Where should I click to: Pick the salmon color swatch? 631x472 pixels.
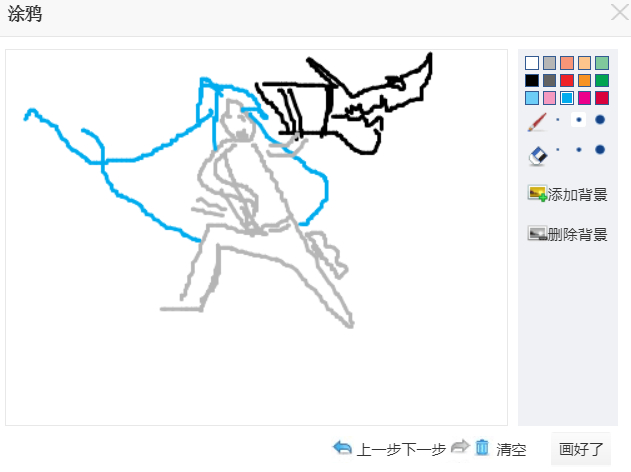(567, 63)
